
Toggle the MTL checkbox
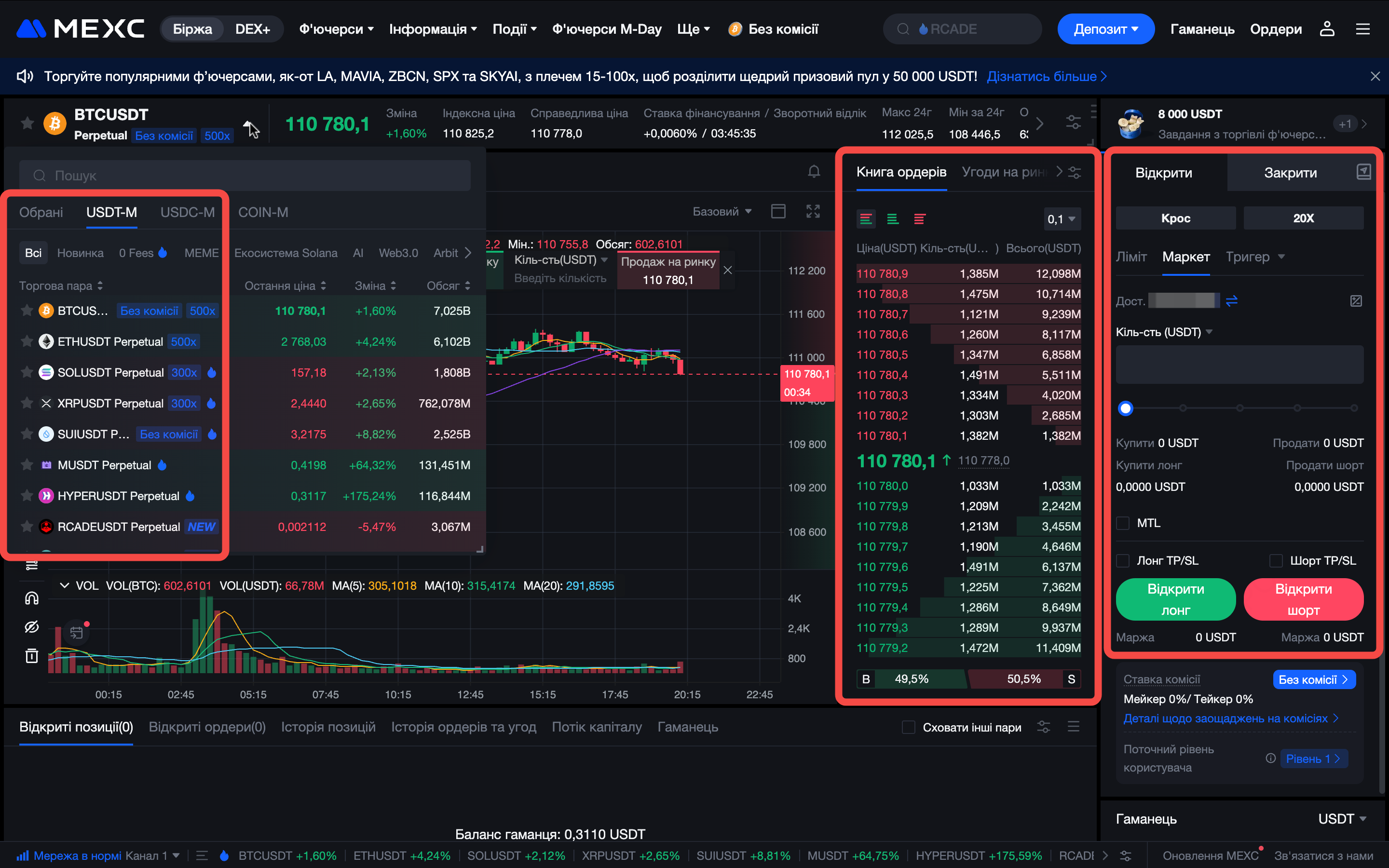(x=1123, y=523)
